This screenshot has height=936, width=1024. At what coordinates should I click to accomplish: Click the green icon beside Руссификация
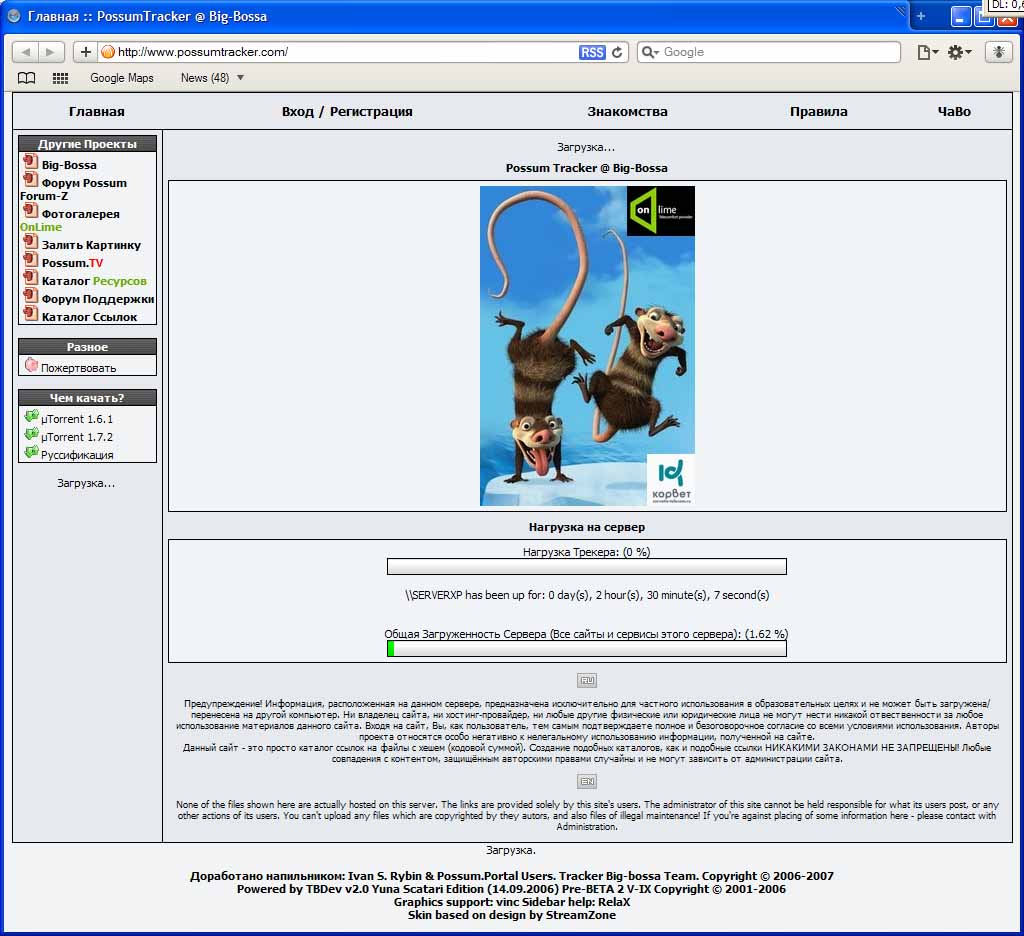pyautogui.click(x=31, y=451)
